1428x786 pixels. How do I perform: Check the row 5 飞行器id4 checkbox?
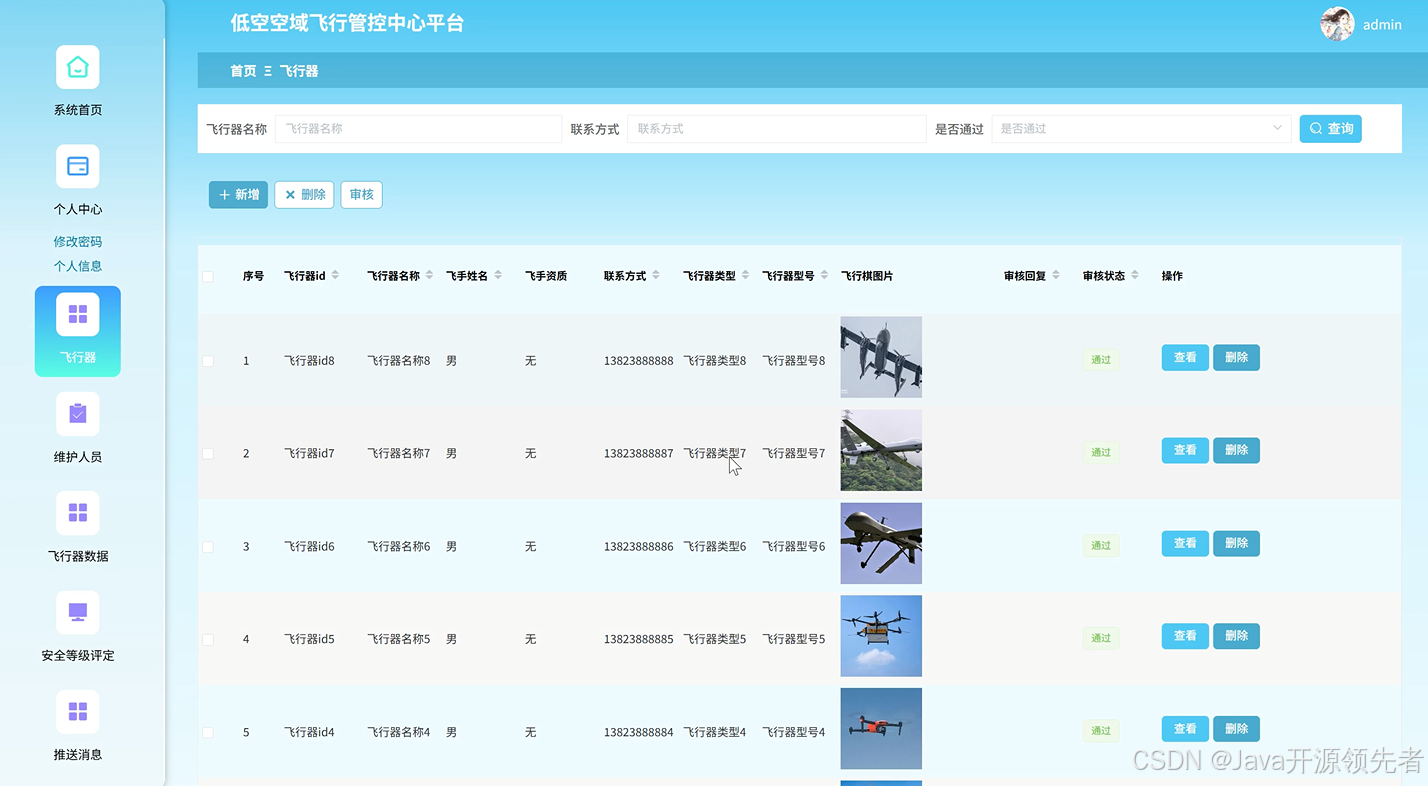(208, 733)
